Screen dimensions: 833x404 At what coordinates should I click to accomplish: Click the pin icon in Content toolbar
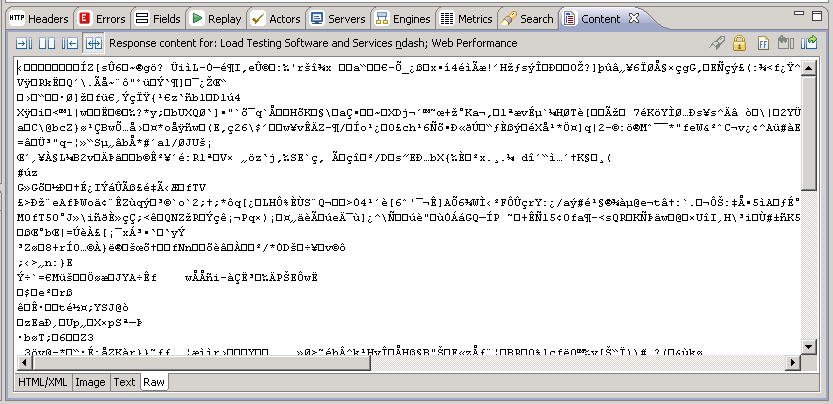717,43
